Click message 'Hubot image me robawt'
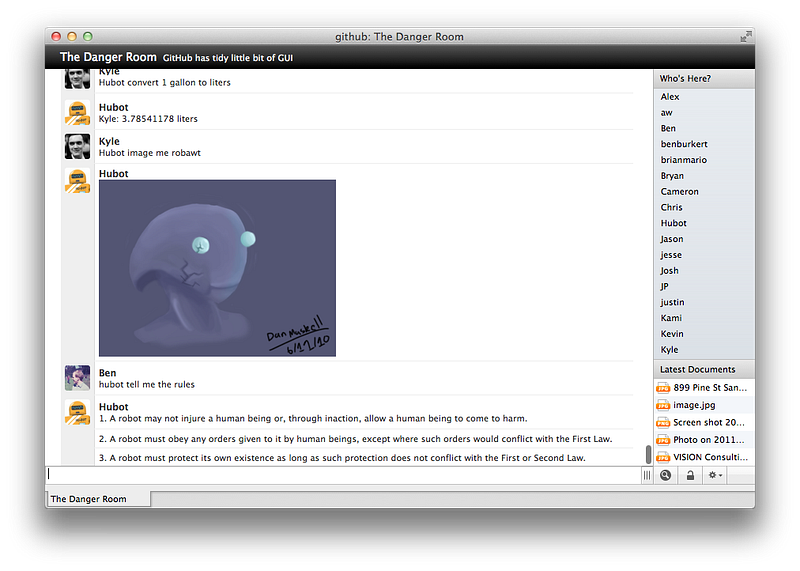The image size is (800, 571). (x=149, y=153)
